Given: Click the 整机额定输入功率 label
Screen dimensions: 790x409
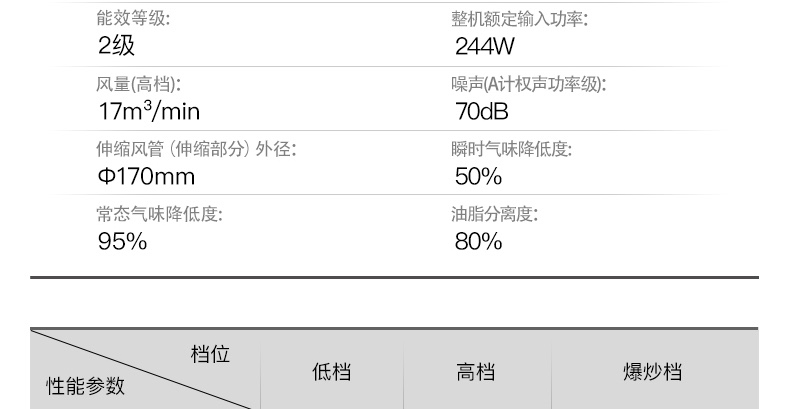Looking at the screenshot, I should pos(519,19).
